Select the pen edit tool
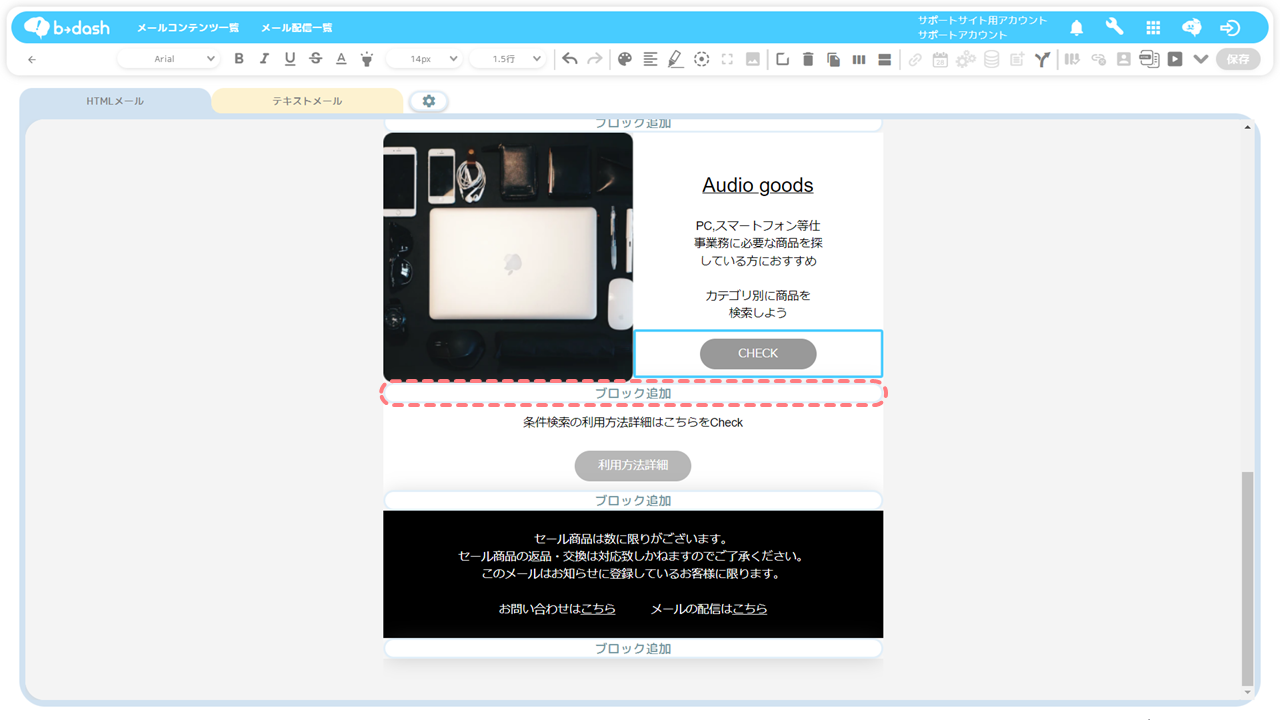 coord(676,59)
